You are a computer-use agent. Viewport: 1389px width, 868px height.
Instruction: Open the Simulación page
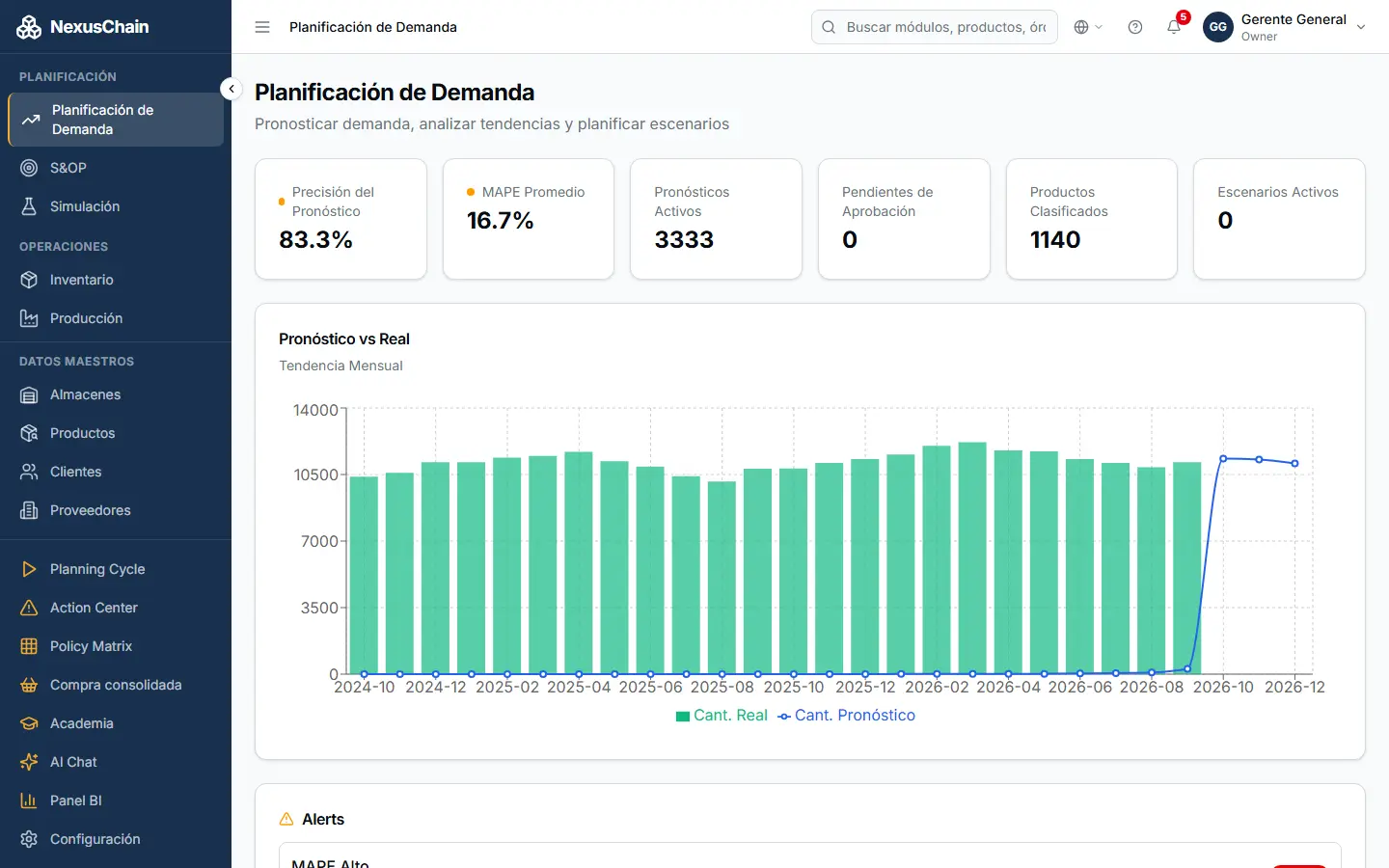click(116, 206)
